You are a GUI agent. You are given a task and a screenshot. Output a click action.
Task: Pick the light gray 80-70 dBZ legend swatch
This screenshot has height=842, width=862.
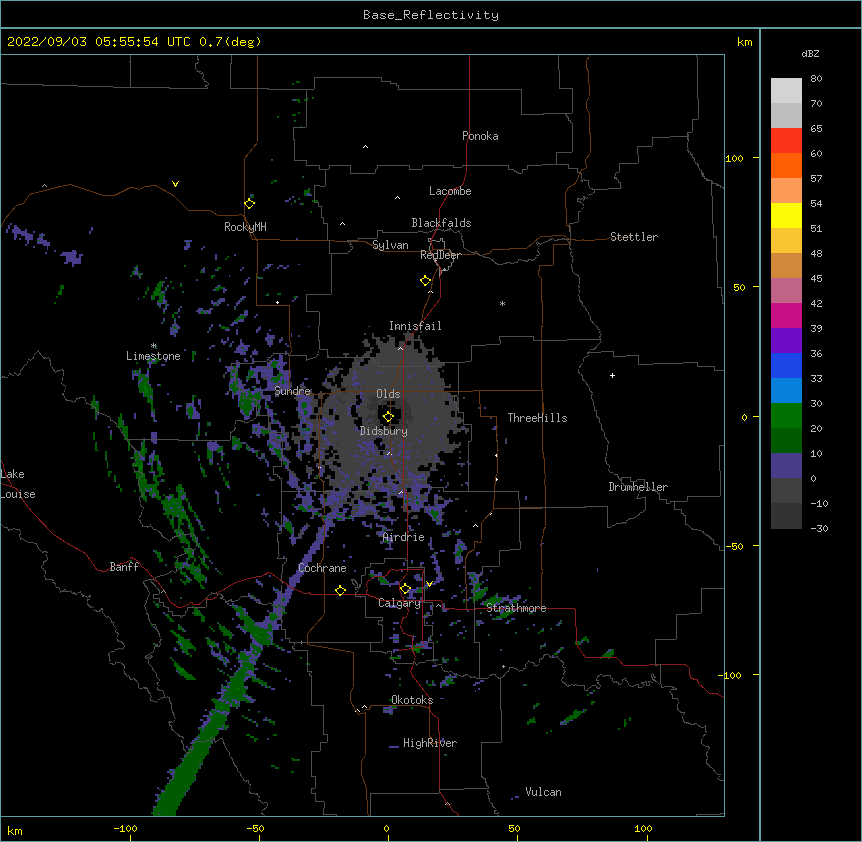click(786, 91)
